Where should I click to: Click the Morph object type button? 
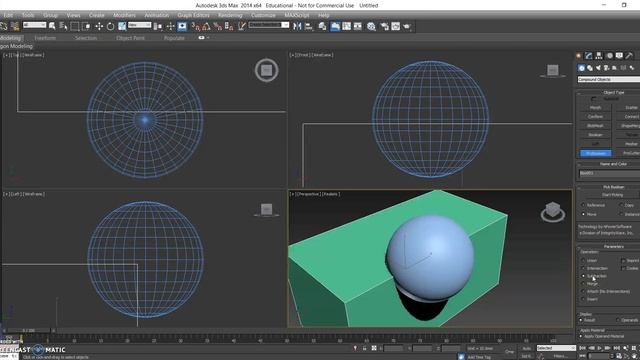point(596,108)
